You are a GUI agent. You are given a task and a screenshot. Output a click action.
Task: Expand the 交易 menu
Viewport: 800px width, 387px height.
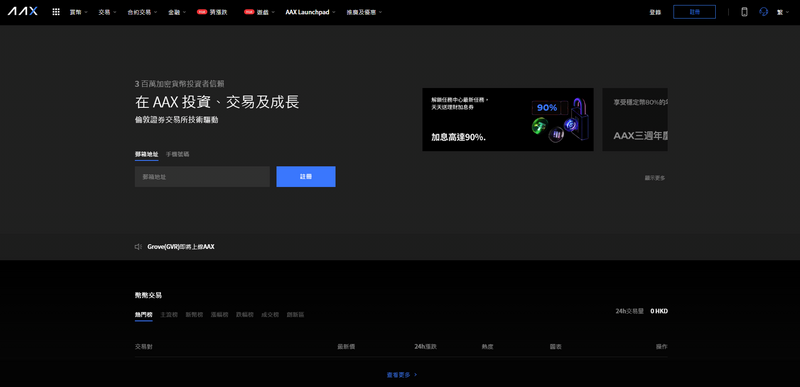pos(107,12)
